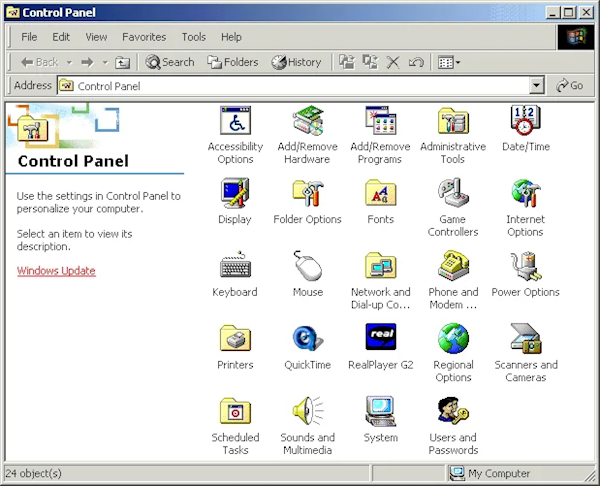Open Sounds and Multimedia
This screenshot has height=486, width=600.
307,412
